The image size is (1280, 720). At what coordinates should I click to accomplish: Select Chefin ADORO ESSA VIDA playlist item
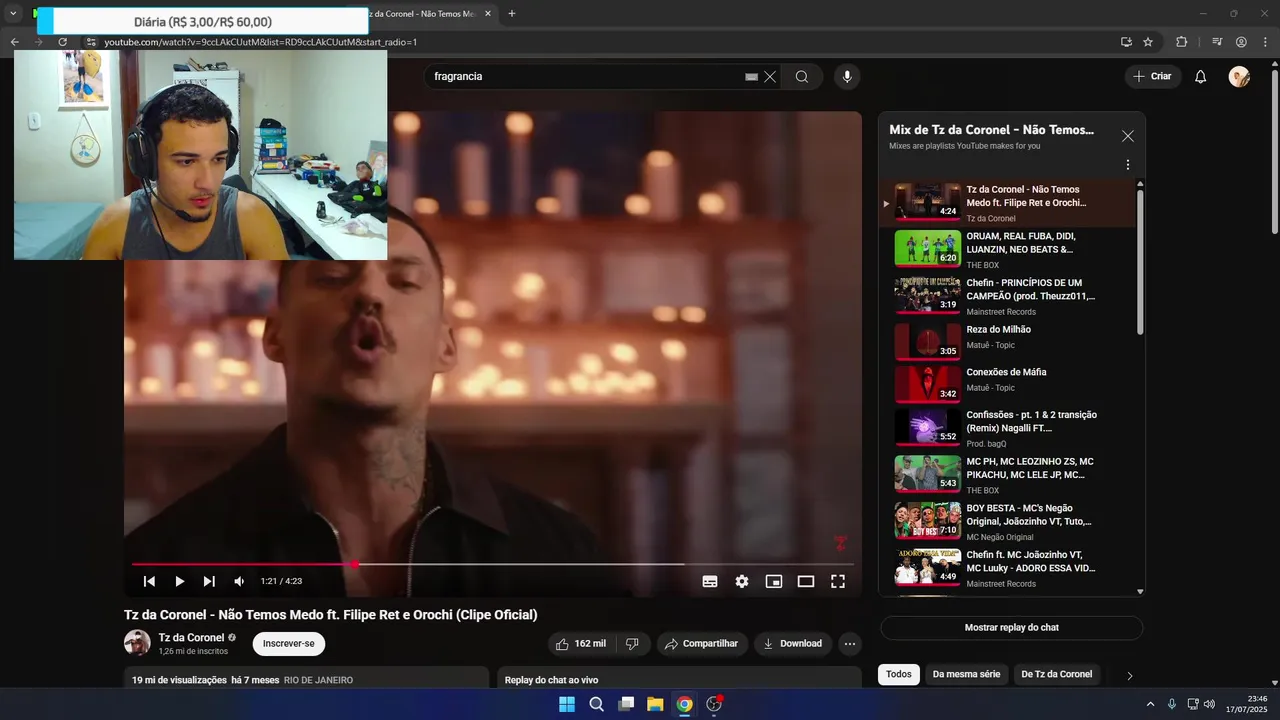[1008, 569]
